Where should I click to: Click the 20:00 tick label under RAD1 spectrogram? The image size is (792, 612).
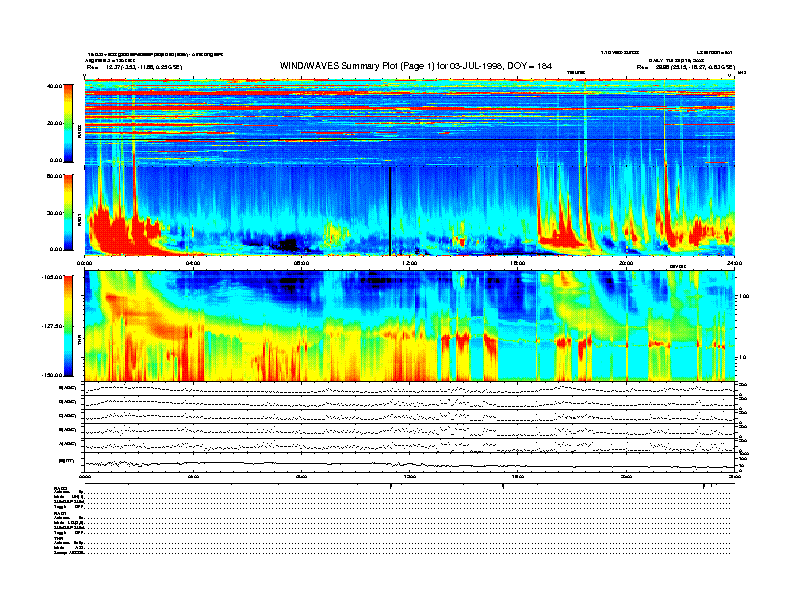[626, 263]
